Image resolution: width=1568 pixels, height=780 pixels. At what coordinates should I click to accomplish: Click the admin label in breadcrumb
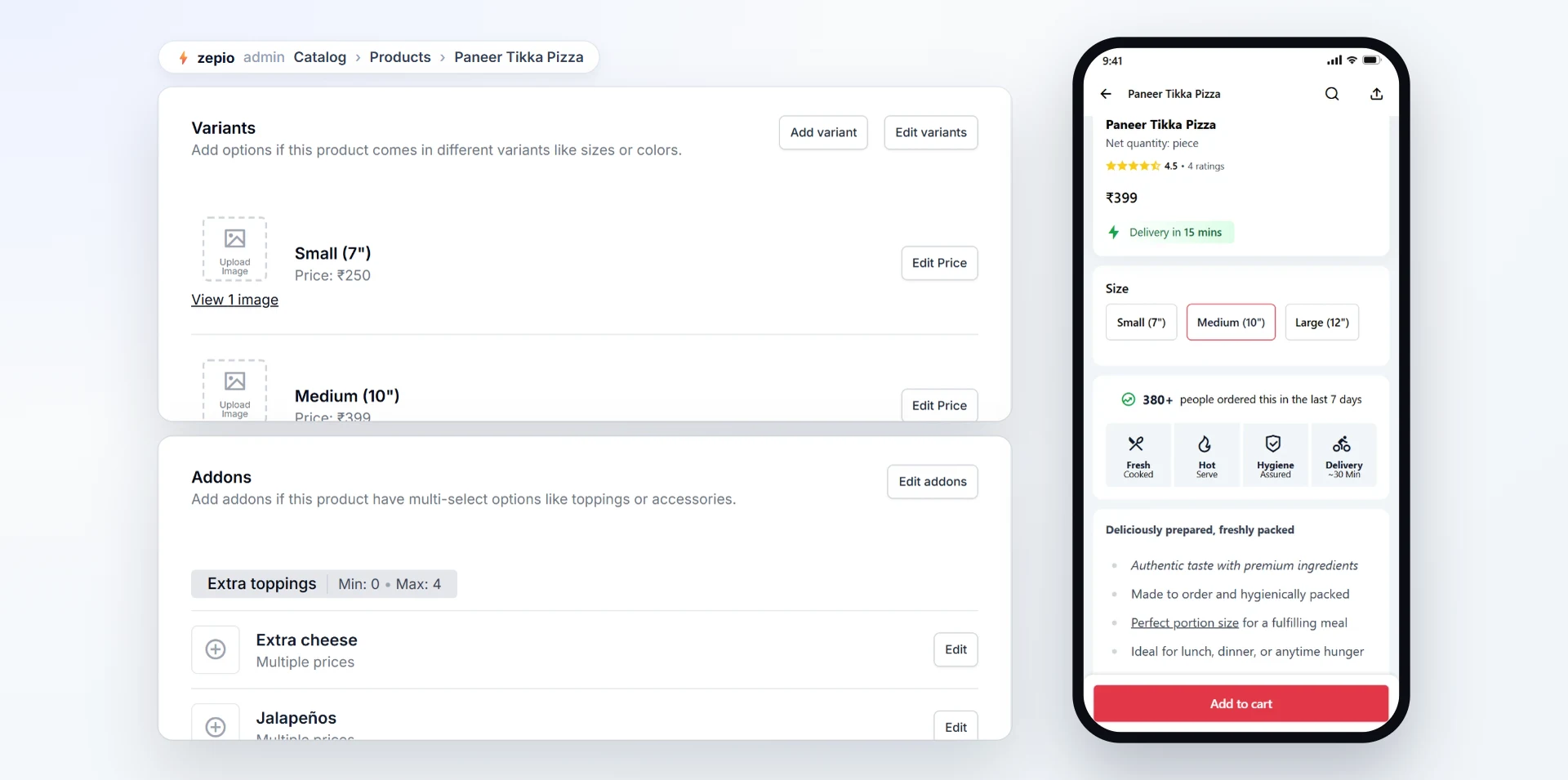[264, 57]
